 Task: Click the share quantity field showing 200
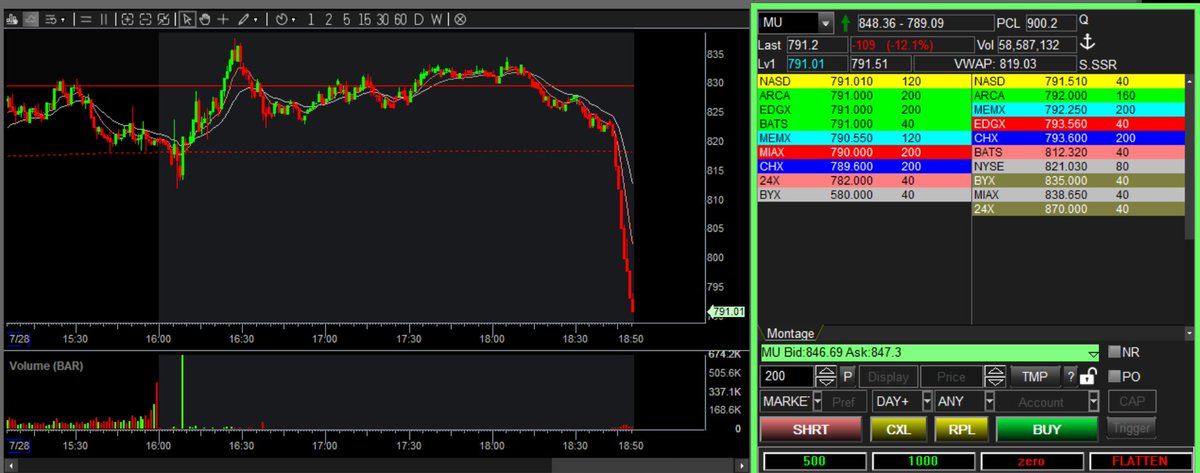787,377
